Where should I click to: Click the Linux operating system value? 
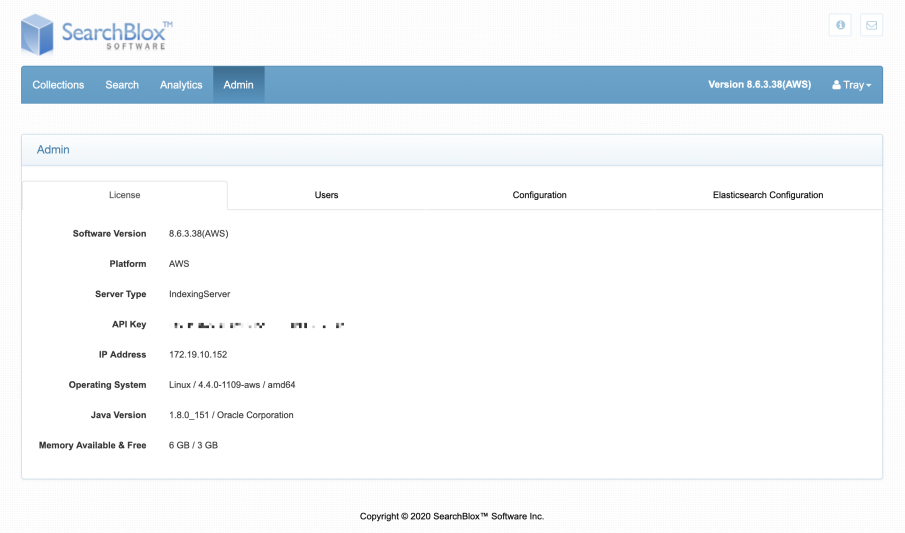[231, 385]
